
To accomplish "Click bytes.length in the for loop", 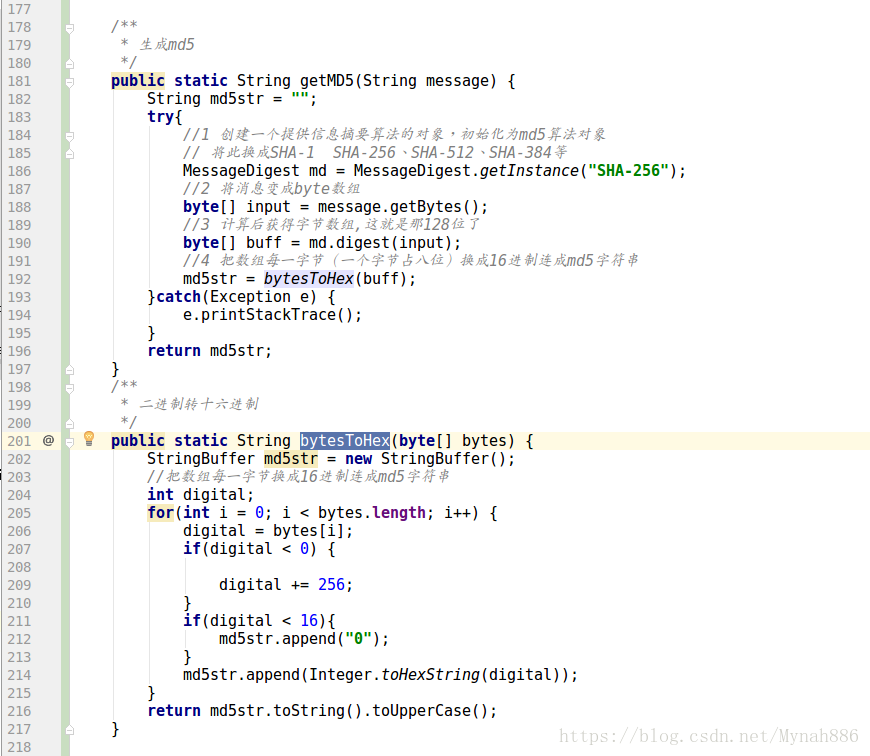I will tap(372, 513).
